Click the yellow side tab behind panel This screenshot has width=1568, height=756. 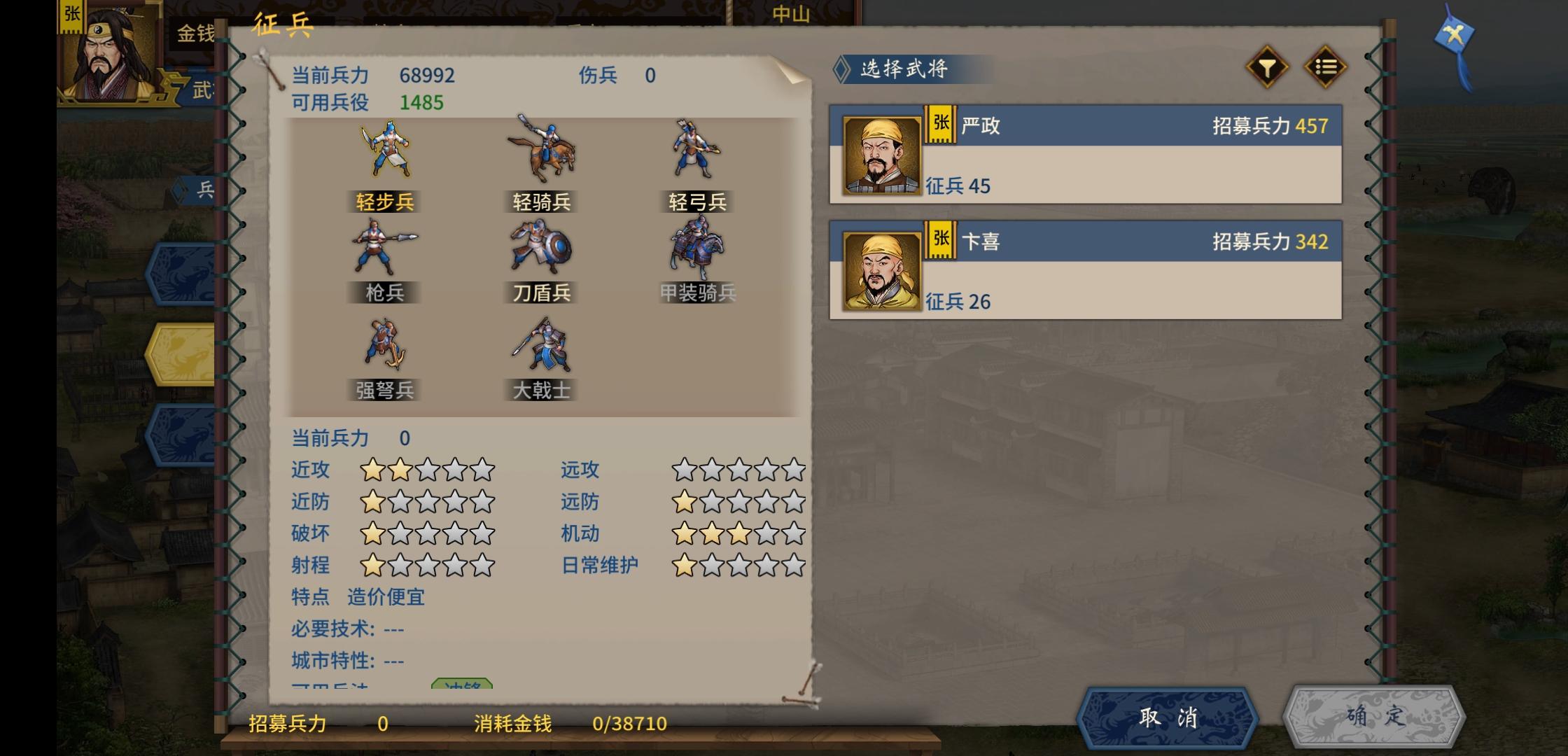(x=181, y=354)
